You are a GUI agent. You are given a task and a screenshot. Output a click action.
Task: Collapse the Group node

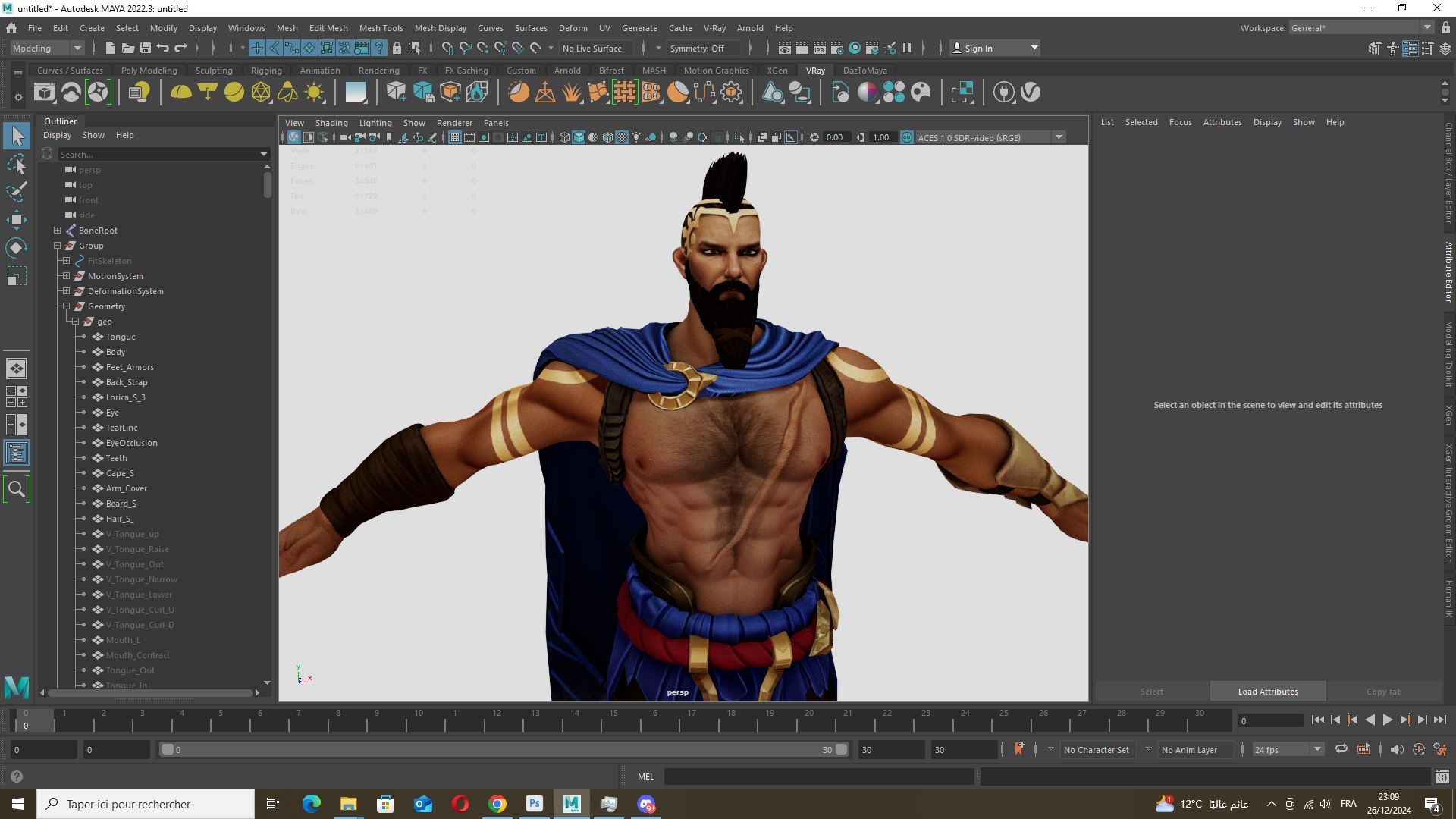pyautogui.click(x=57, y=246)
